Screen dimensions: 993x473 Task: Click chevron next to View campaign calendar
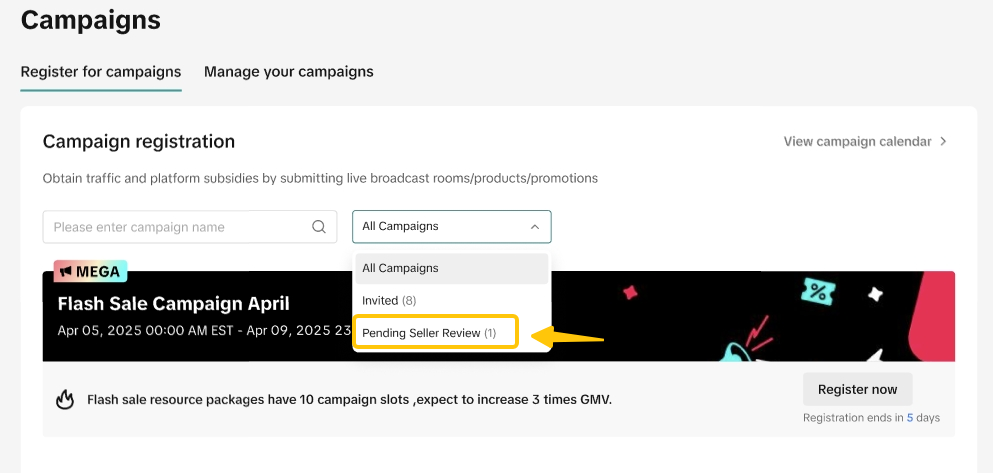pos(942,142)
